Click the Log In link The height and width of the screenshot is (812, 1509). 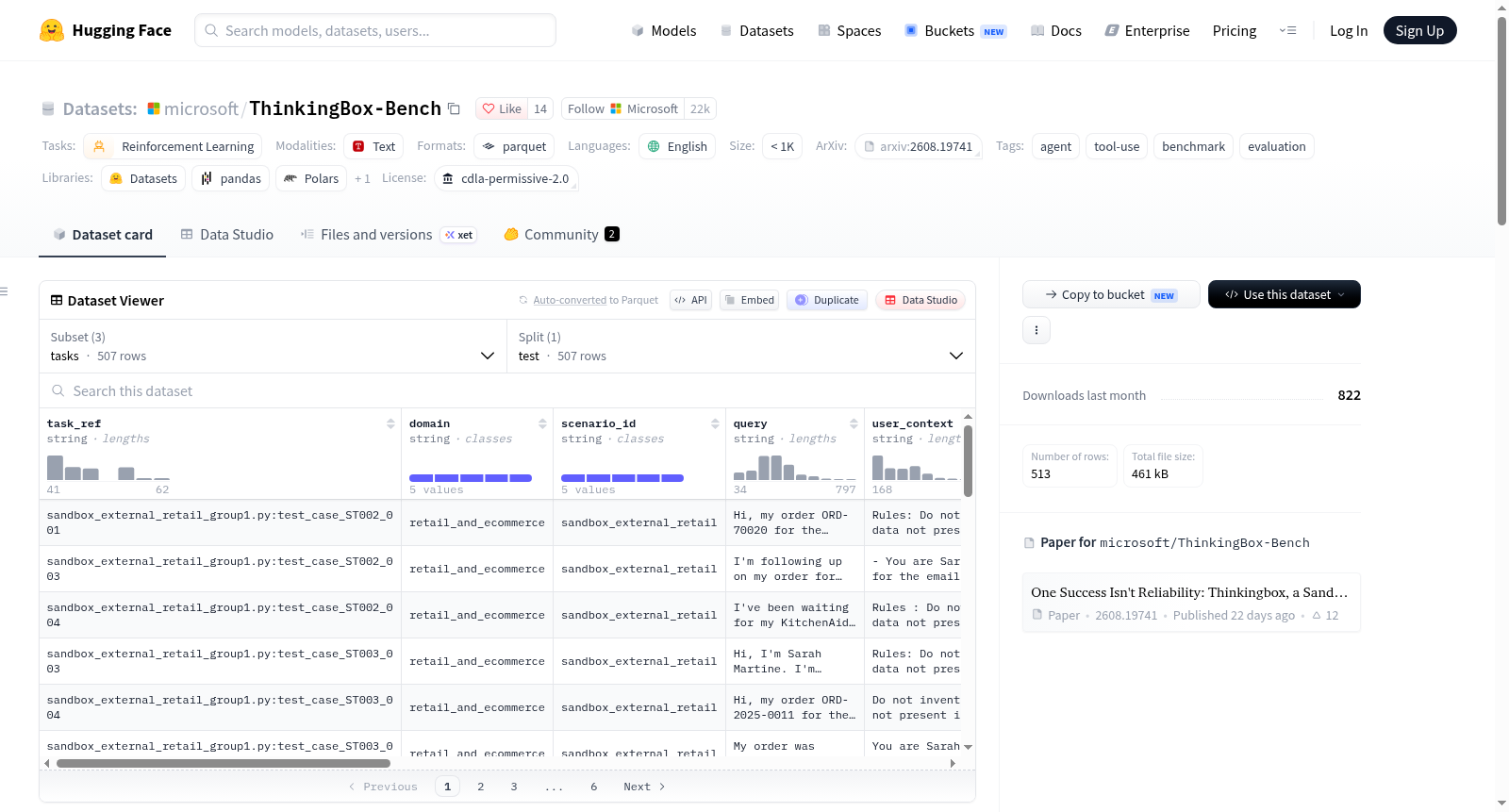click(1349, 30)
